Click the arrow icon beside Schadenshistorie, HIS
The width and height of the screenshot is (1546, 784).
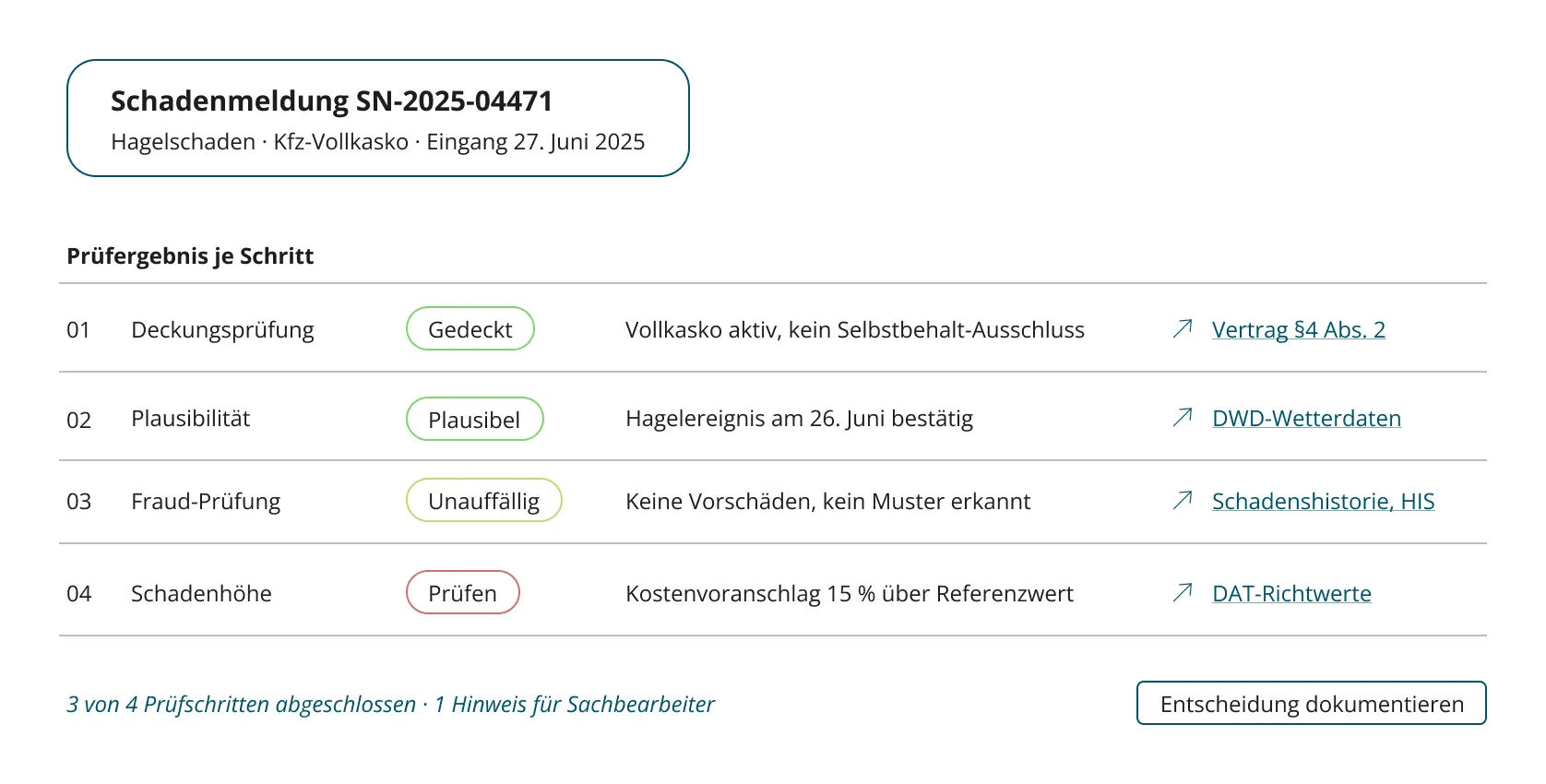[x=1183, y=500]
